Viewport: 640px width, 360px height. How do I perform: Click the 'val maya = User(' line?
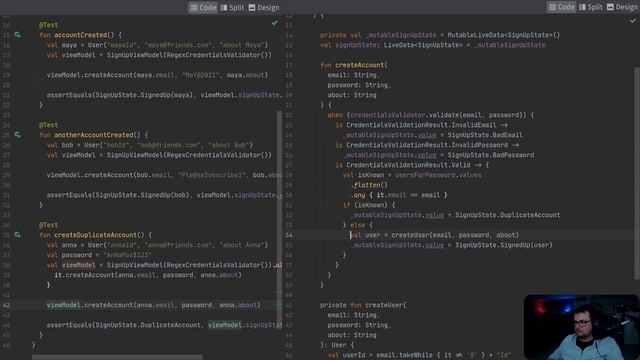[157, 45]
